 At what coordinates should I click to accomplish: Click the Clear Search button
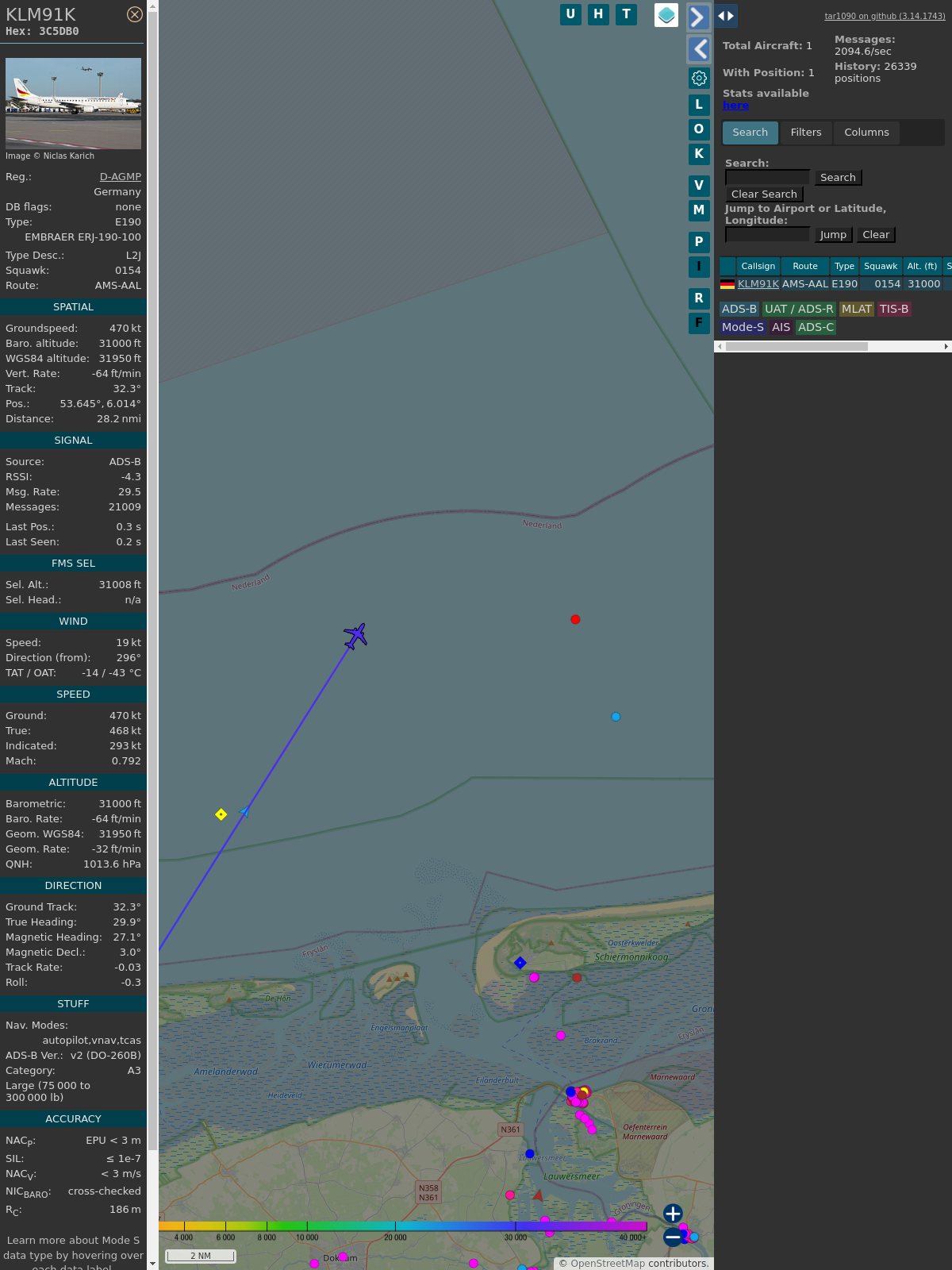(x=764, y=194)
